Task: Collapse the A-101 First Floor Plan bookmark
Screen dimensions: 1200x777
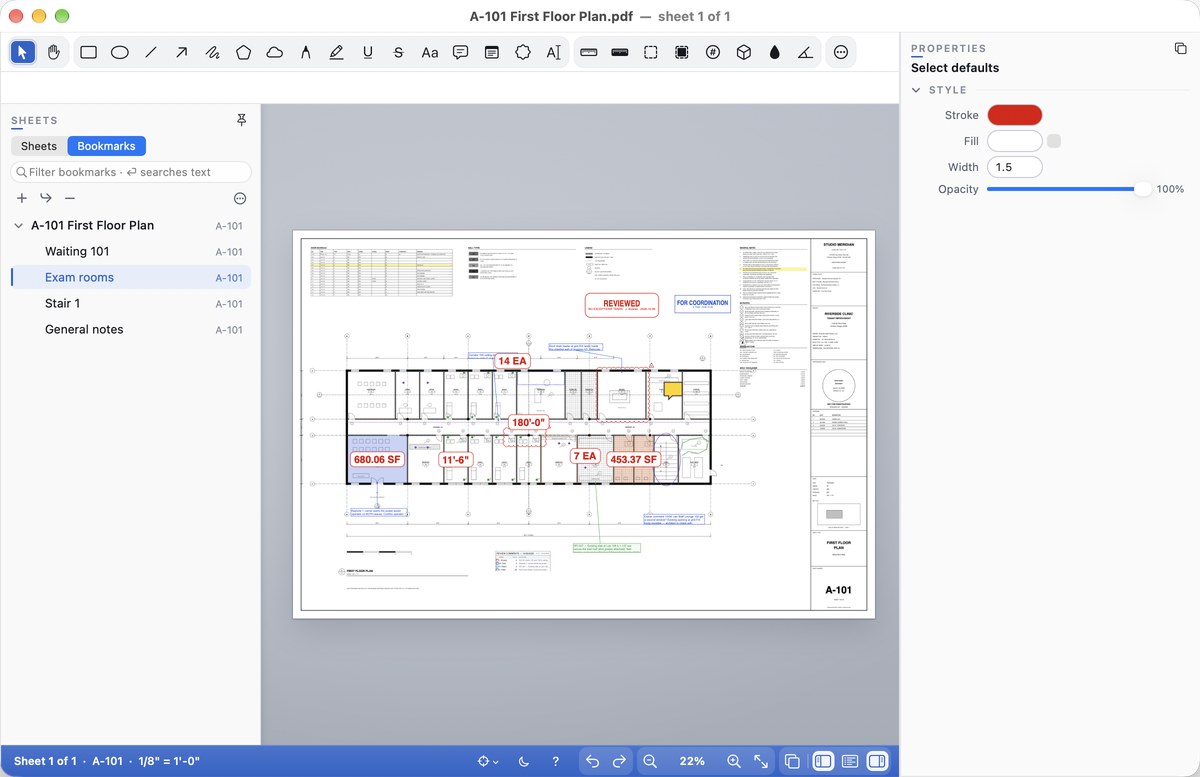Action: click(18, 226)
